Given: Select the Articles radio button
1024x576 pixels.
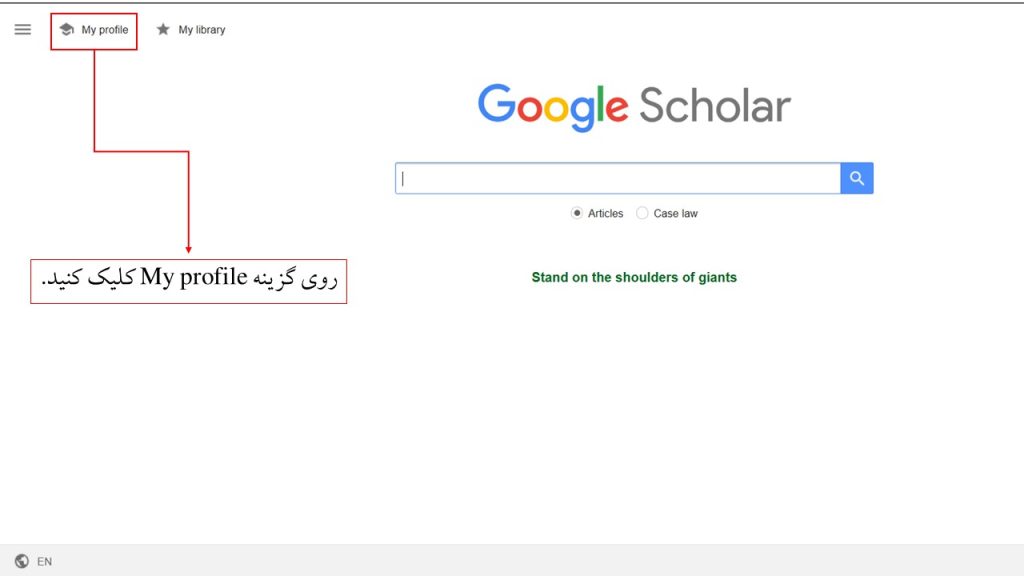Looking at the screenshot, I should [x=577, y=213].
